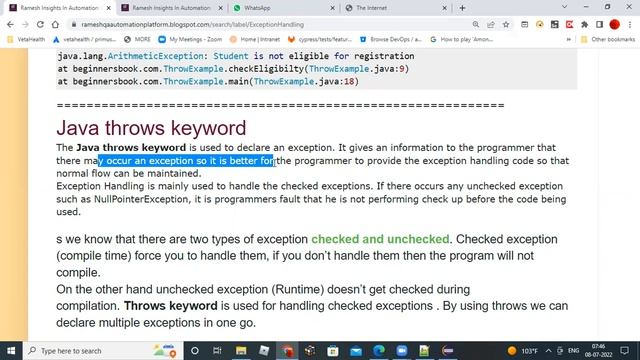Switch the ENG input language

point(573,351)
